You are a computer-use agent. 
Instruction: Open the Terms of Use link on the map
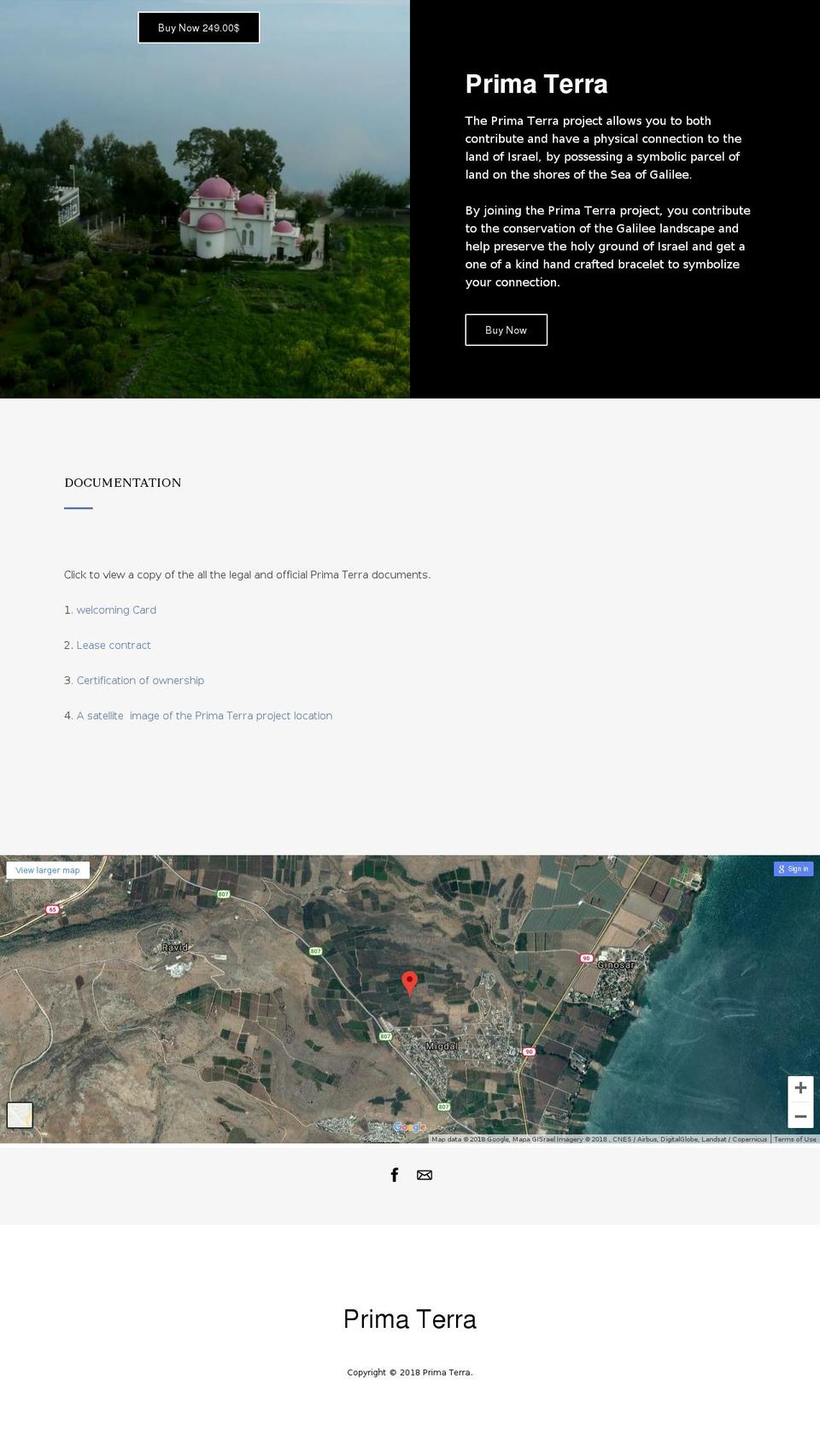[795, 1139]
